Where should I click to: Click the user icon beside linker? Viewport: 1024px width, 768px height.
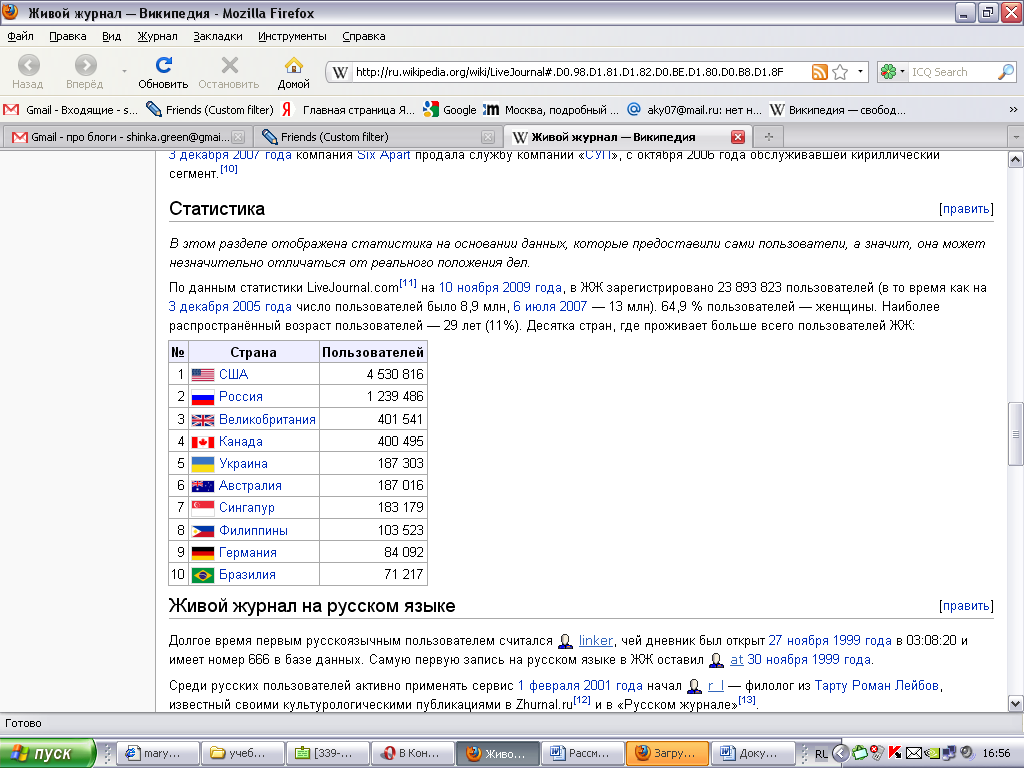(x=566, y=641)
